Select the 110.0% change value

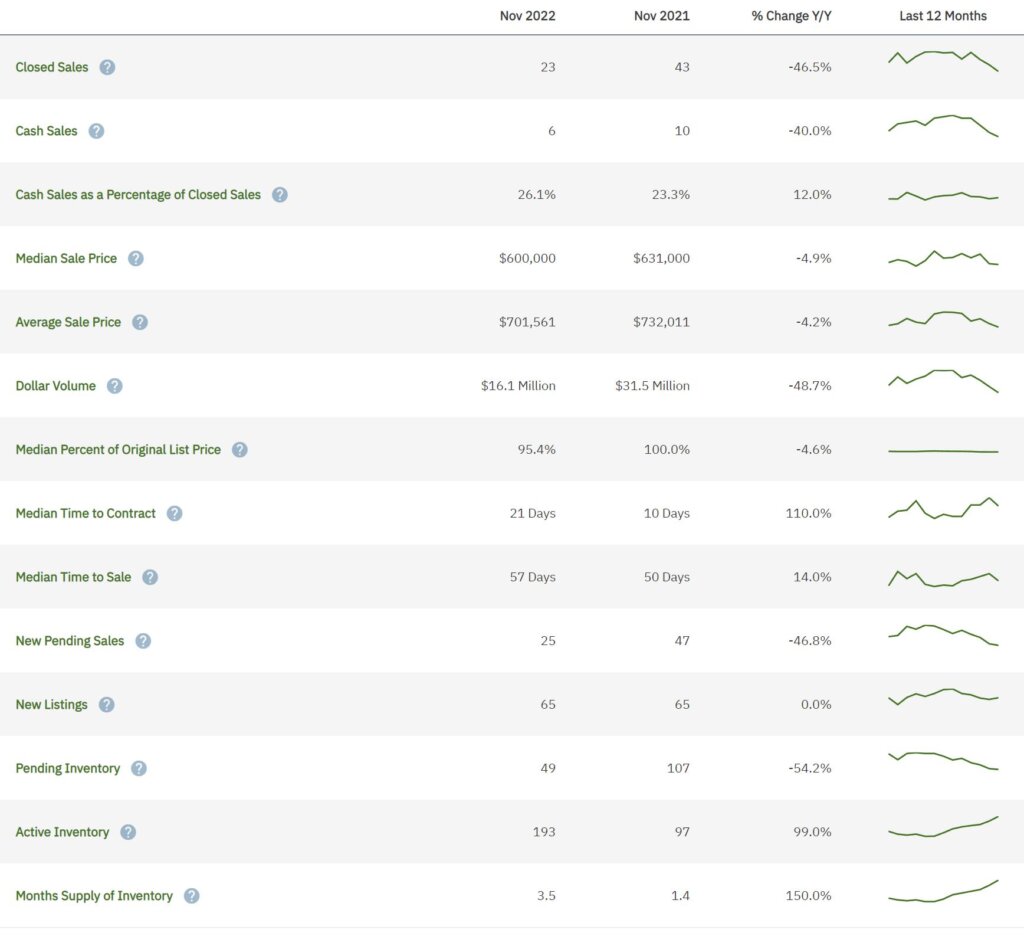pos(808,513)
